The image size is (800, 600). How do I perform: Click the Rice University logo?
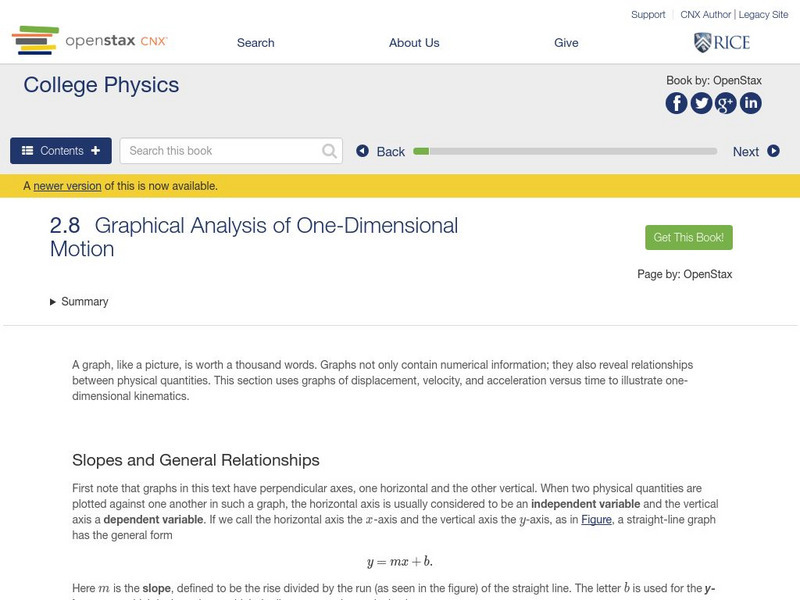721,42
